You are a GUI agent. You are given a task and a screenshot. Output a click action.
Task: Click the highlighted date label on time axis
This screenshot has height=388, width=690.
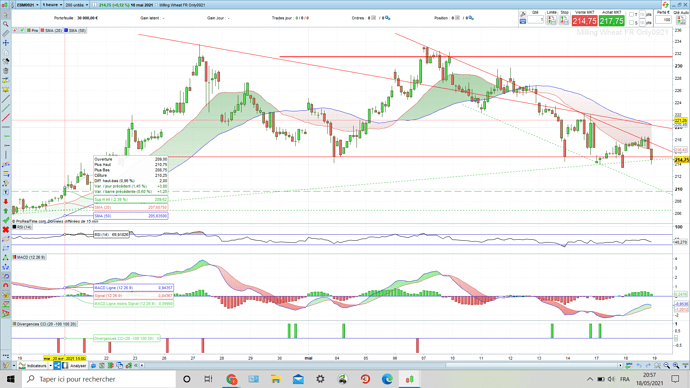pyautogui.click(x=65, y=358)
